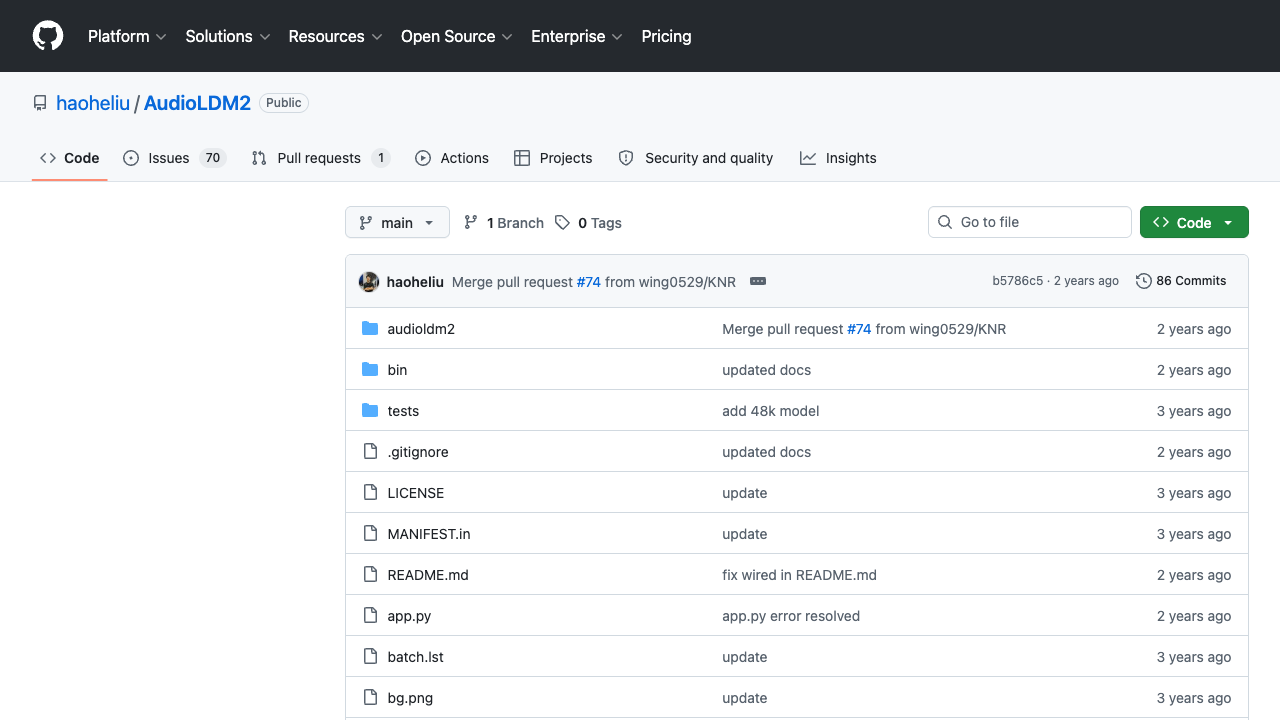Open the app.py file name
The image size is (1280, 720).
click(409, 616)
